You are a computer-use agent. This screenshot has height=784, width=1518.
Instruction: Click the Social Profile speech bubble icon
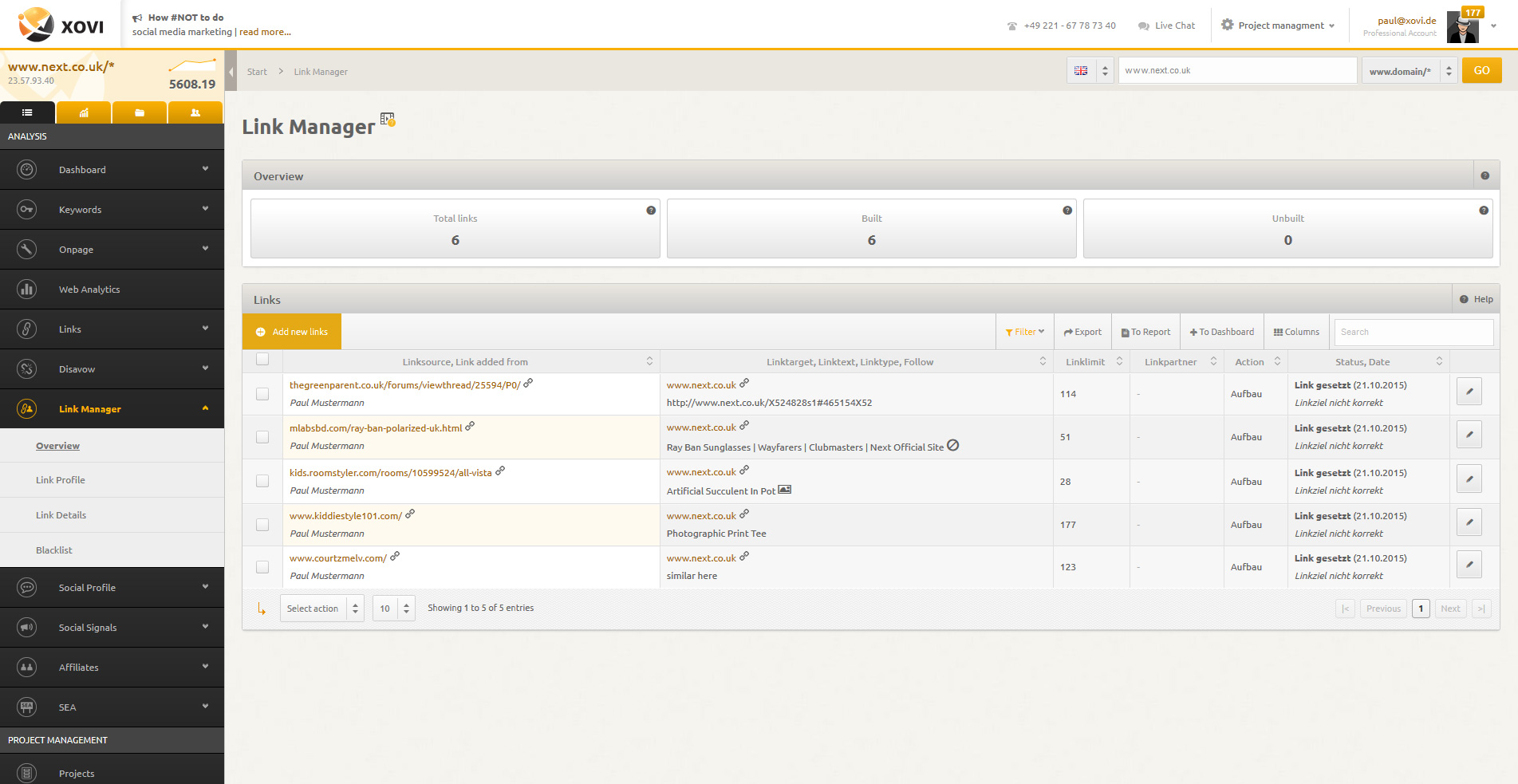coord(27,588)
